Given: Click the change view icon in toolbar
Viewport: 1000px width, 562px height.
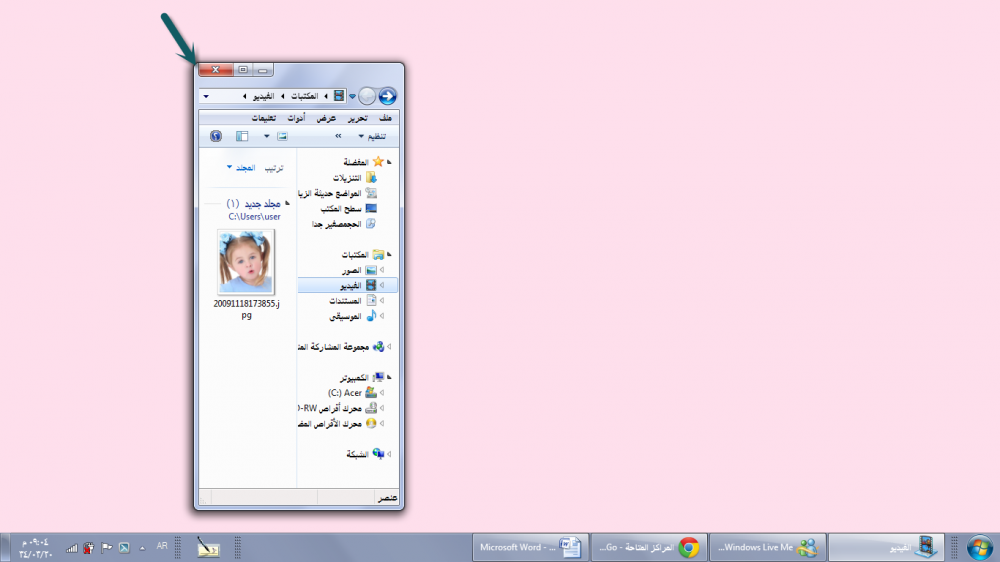Looking at the screenshot, I should 282,136.
